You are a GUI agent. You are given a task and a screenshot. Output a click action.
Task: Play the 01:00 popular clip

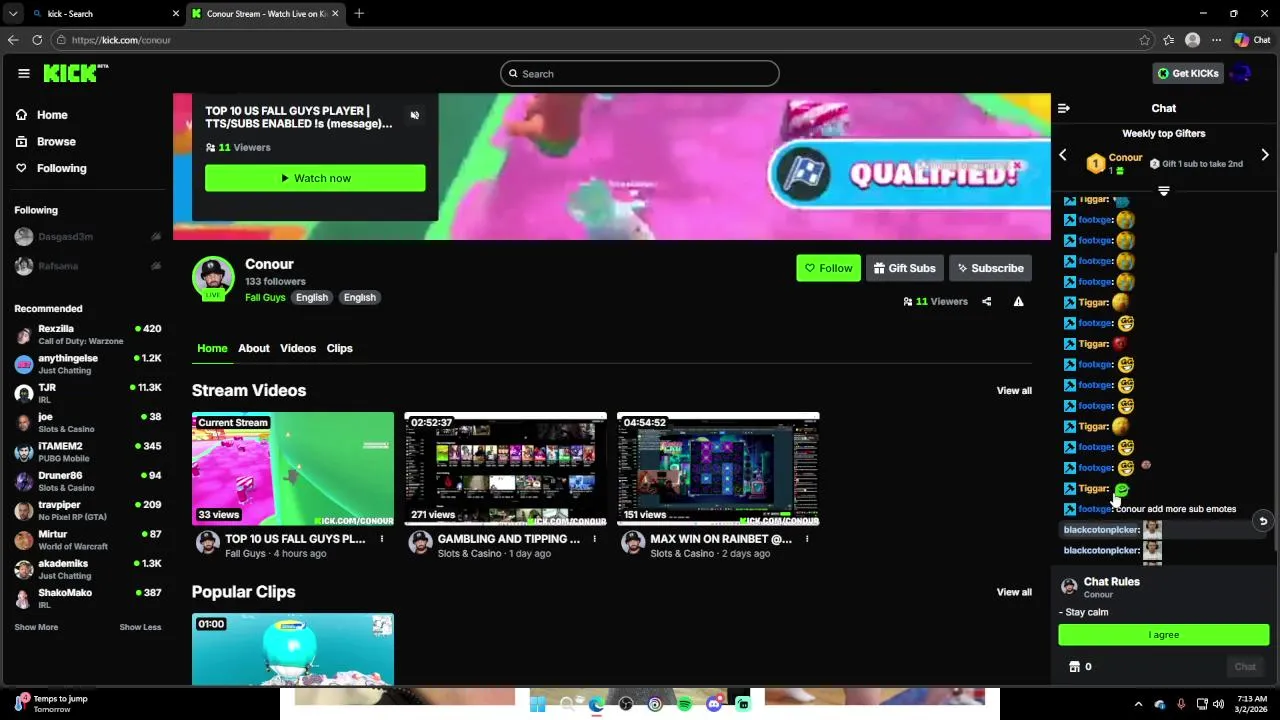(293, 649)
